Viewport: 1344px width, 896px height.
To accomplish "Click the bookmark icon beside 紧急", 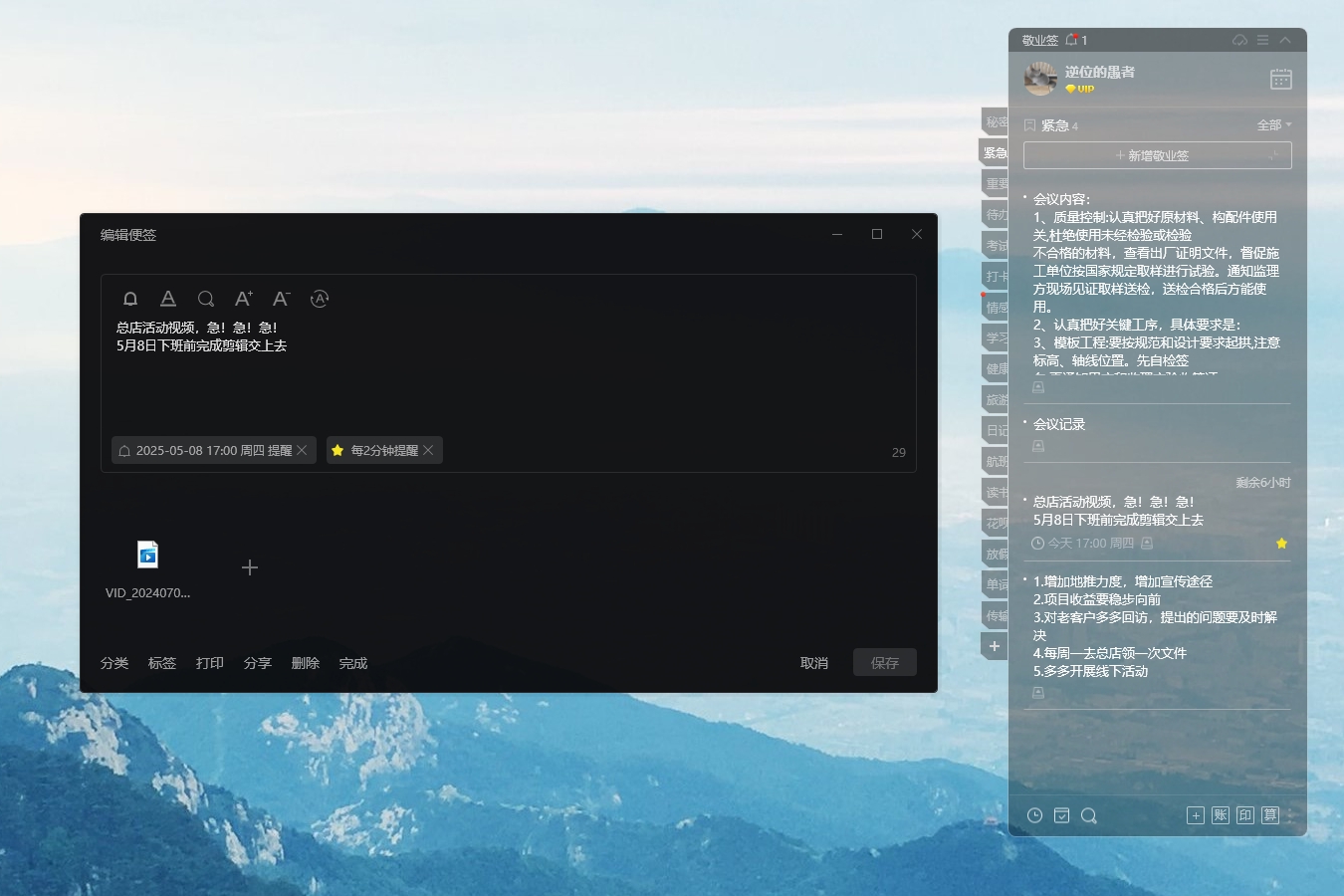I will pyautogui.click(x=1030, y=125).
